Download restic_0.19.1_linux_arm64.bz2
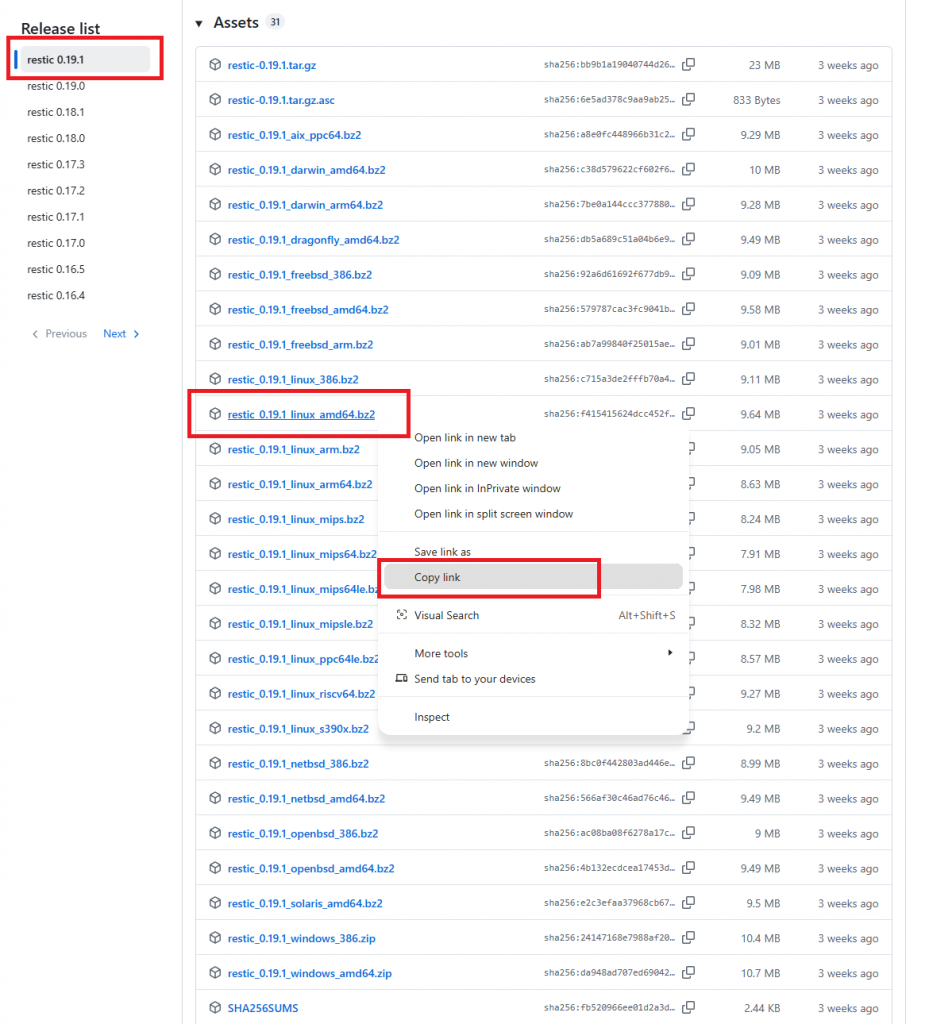The height and width of the screenshot is (1024, 929). click(300, 484)
